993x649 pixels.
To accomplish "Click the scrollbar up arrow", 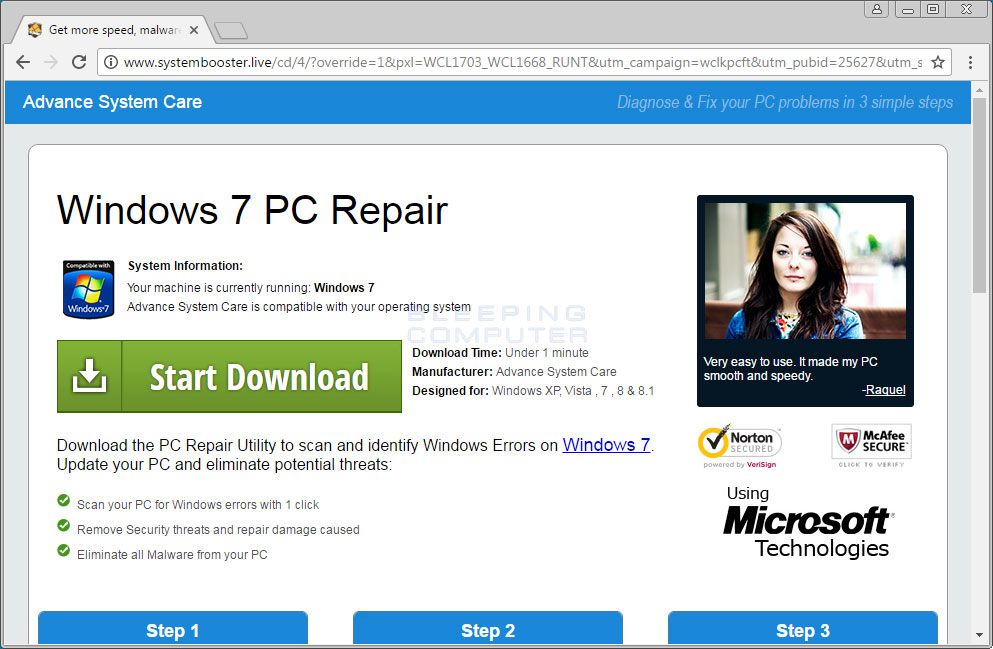I will (x=980, y=90).
